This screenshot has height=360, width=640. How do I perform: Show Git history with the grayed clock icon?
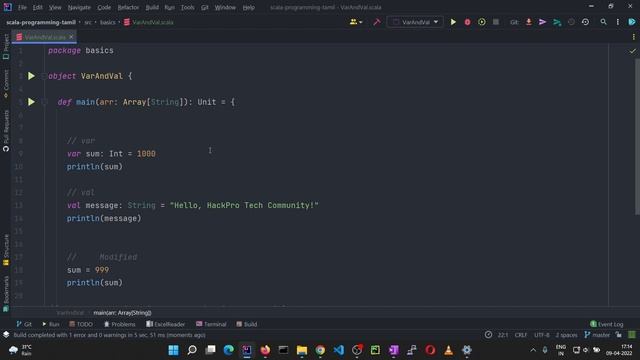click(x=571, y=22)
